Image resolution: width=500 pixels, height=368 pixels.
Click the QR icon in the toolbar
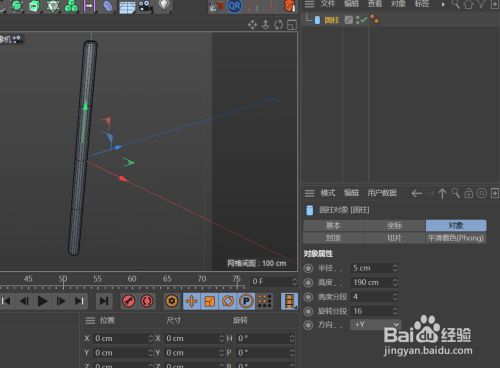pos(234,6)
